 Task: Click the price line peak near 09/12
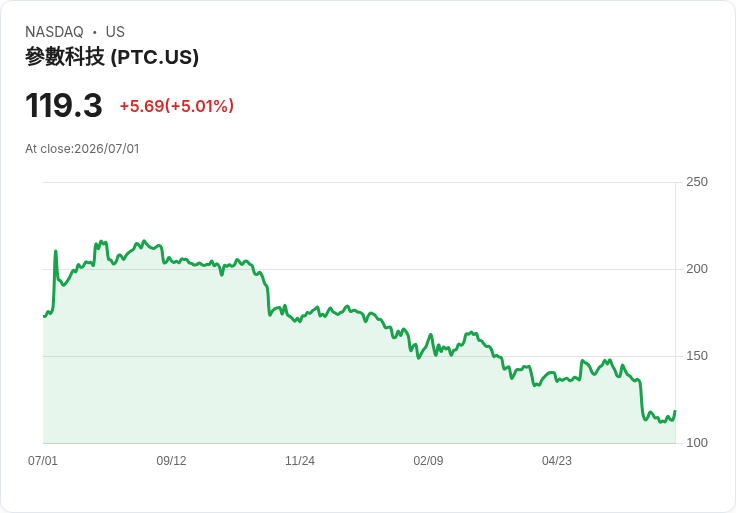coord(144,241)
